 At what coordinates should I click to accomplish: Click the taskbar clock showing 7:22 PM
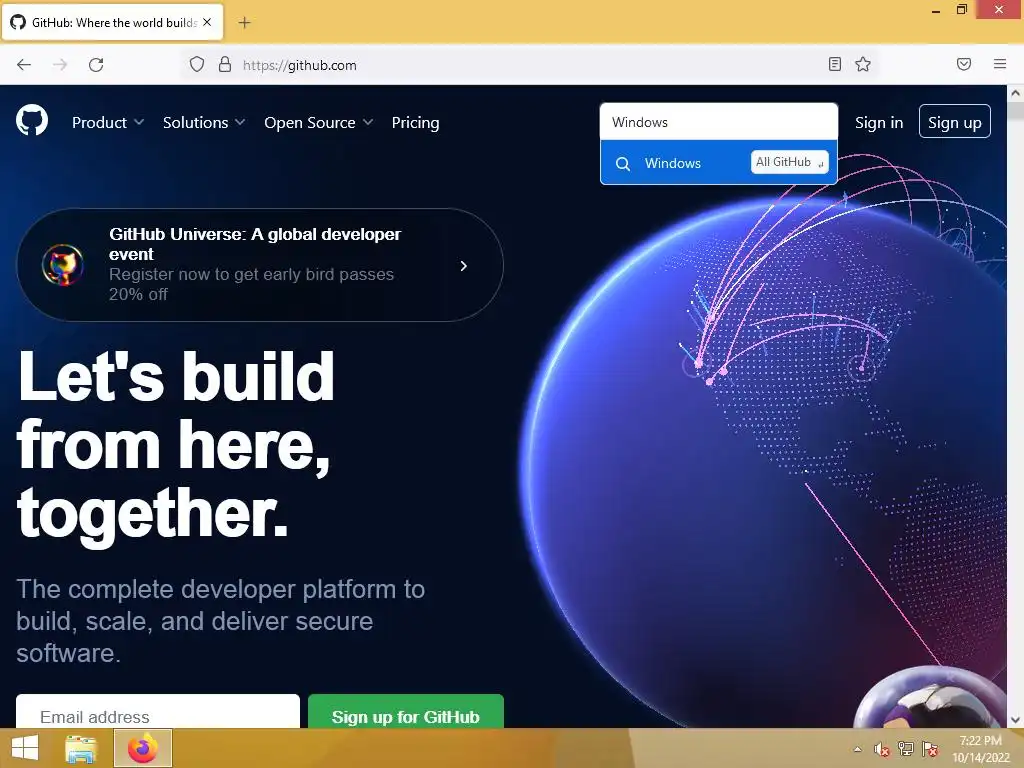(981, 749)
